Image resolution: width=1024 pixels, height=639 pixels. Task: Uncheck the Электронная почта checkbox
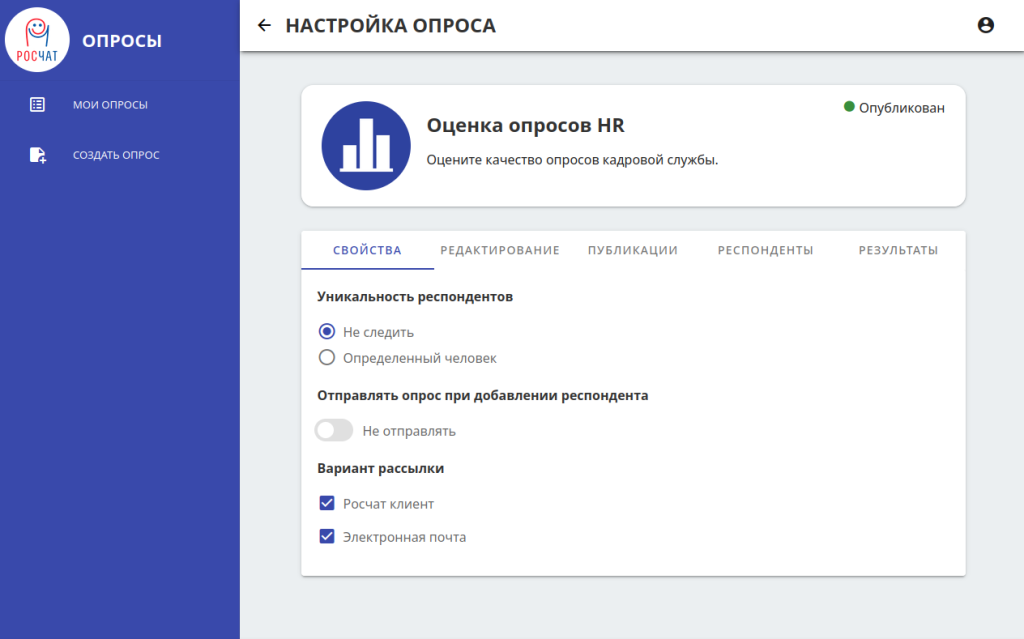point(327,536)
